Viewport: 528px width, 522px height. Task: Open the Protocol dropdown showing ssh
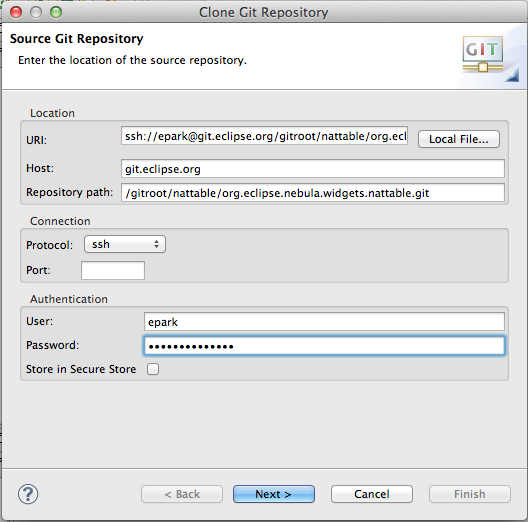click(x=125, y=244)
